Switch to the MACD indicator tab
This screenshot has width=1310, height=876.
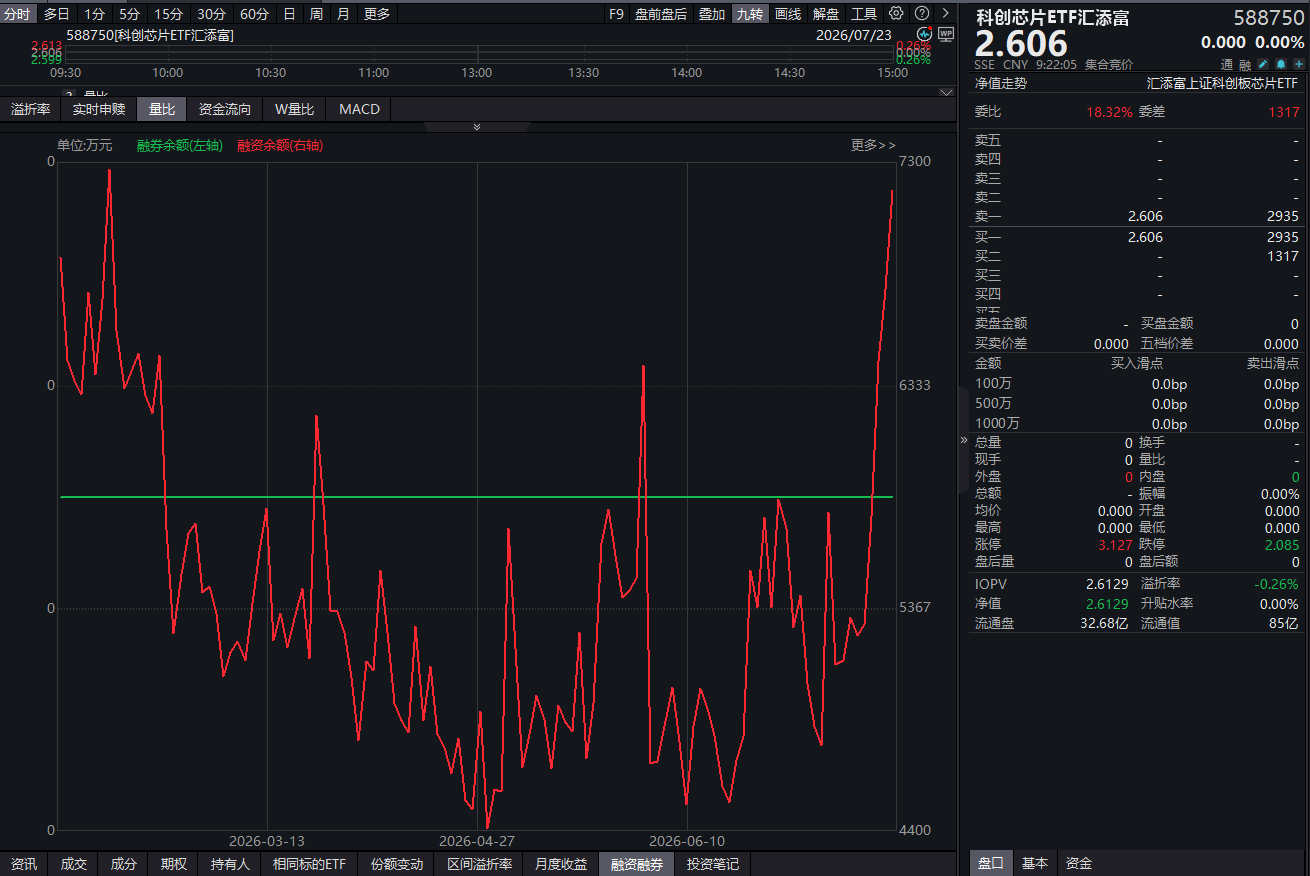(x=359, y=109)
